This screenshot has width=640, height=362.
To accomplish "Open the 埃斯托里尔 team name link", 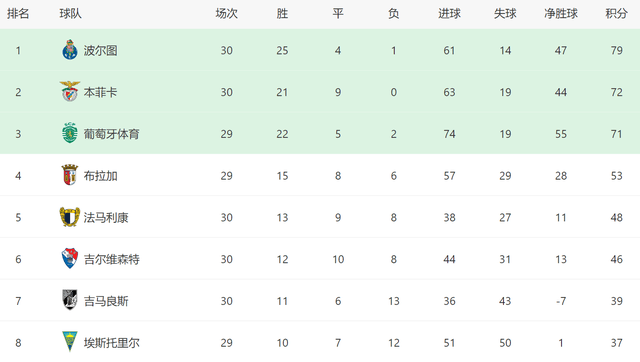I will tap(111, 343).
